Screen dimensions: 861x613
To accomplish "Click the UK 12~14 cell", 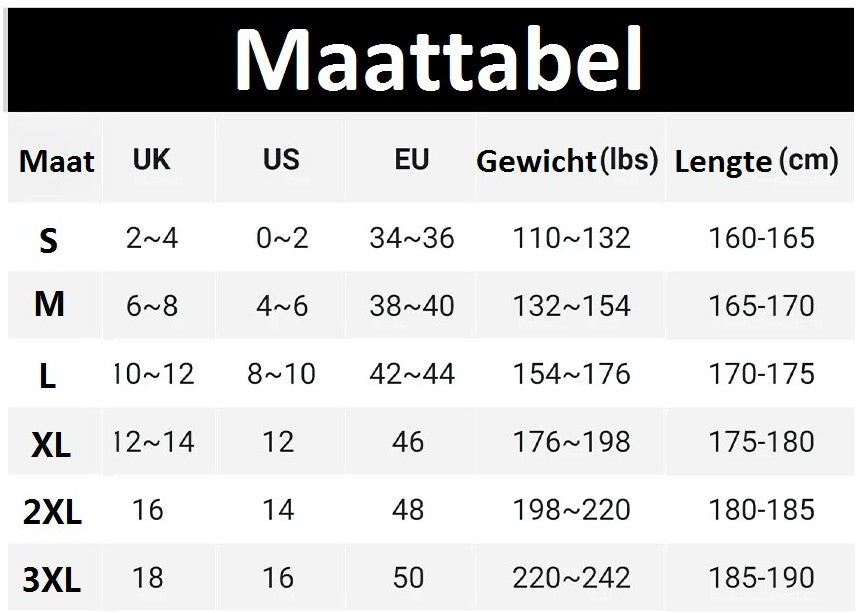I will (153, 441).
